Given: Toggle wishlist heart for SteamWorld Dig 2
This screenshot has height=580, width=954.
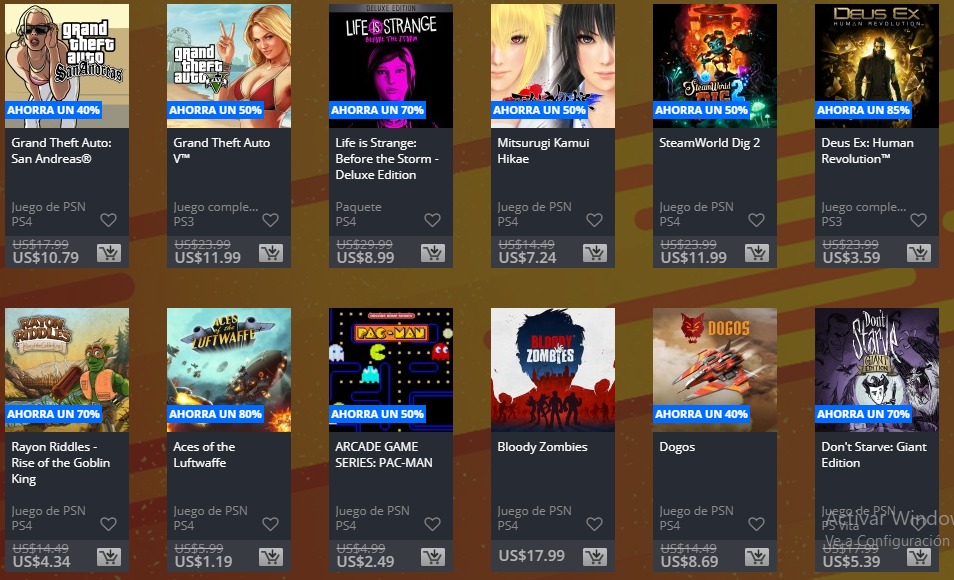Looking at the screenshot, I should (756, 220).
